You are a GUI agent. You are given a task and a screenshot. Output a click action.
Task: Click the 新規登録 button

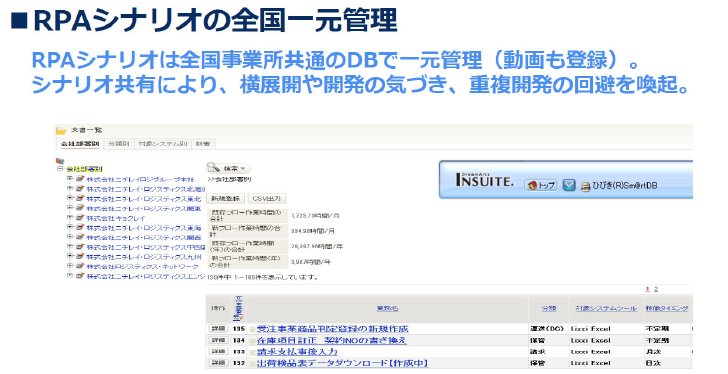click(225, 199)
